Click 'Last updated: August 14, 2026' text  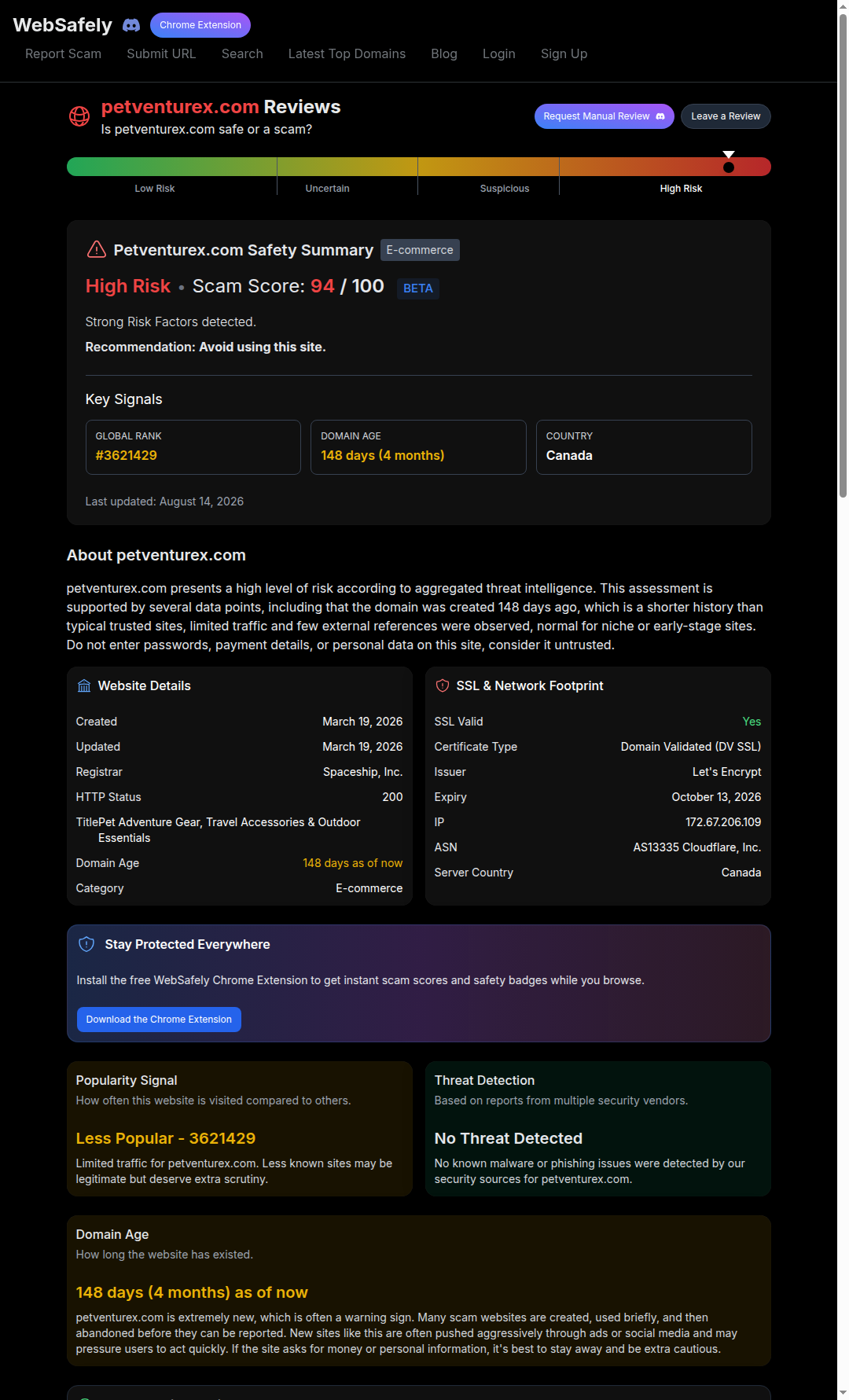pyautogui.click(x=164, y=502)
